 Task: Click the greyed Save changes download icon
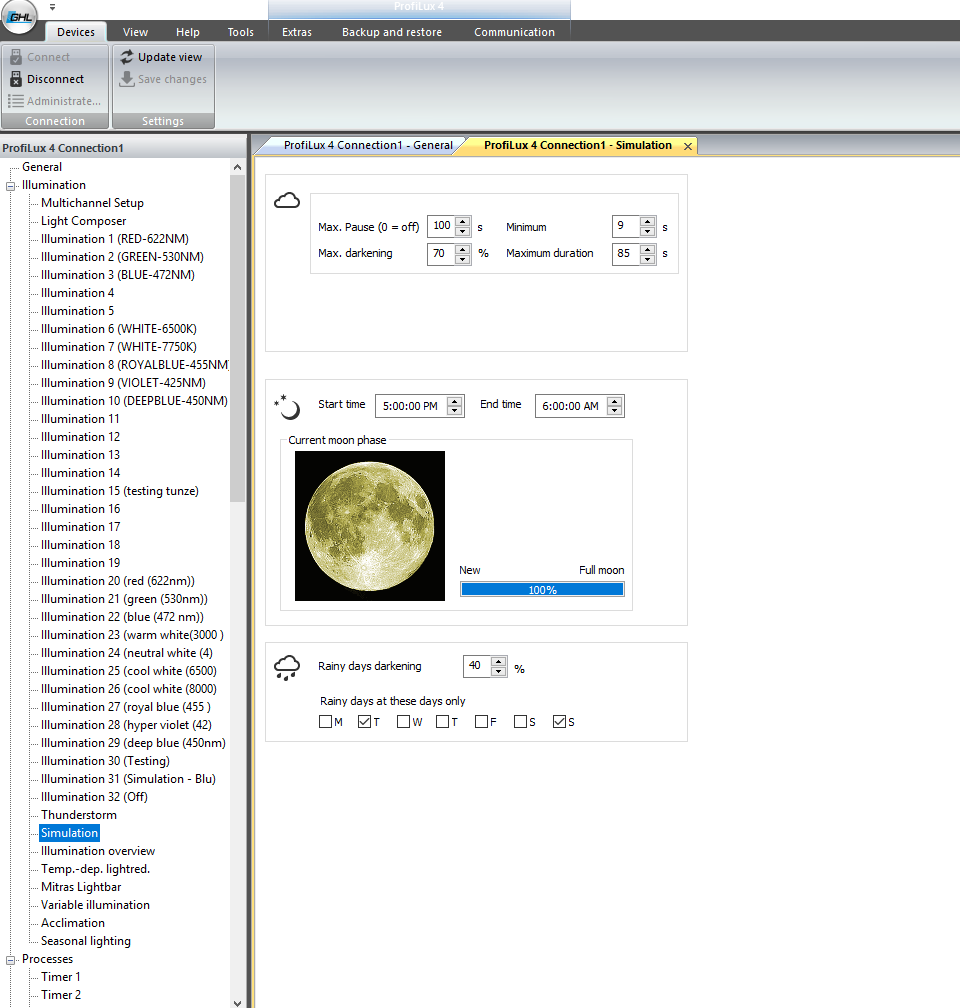coord(127,79)
